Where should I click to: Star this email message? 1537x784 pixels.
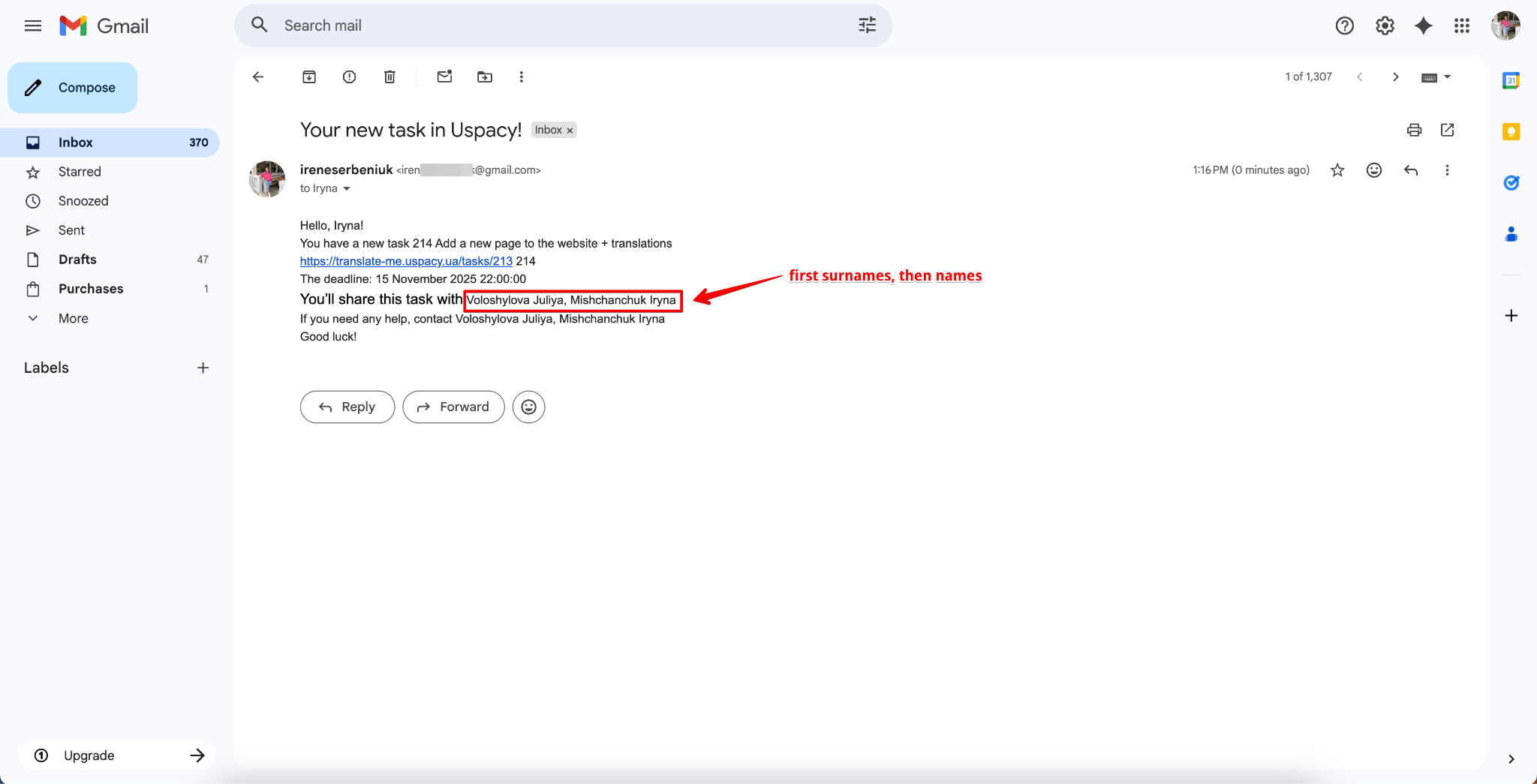pos(1337,170)
